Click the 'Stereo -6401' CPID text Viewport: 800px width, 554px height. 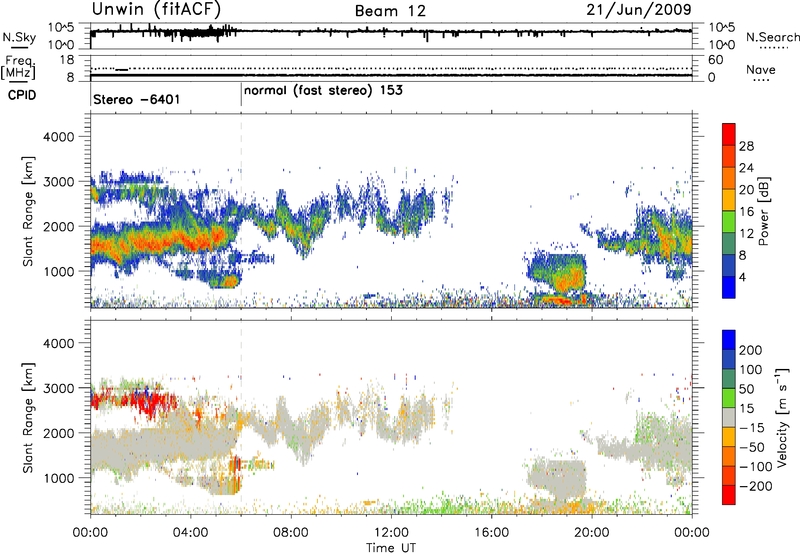(x=137, y=99)
